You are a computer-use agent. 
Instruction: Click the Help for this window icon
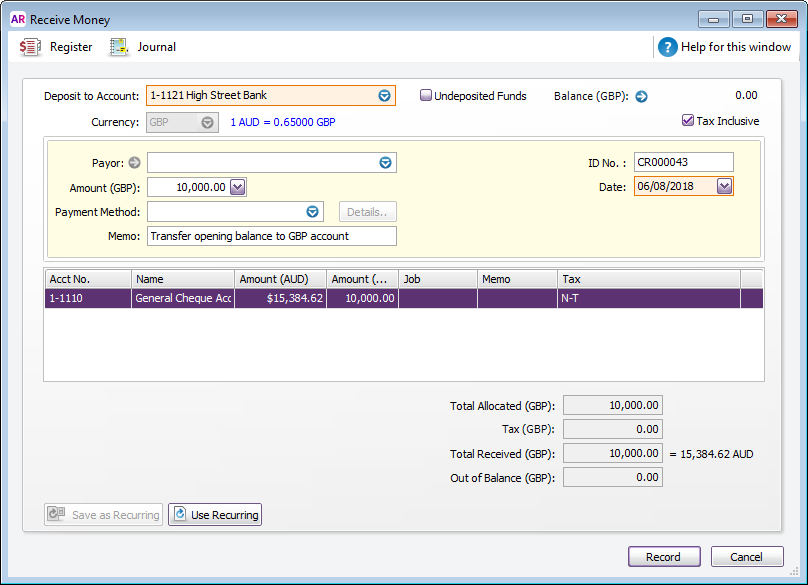[x=667, y=47]
